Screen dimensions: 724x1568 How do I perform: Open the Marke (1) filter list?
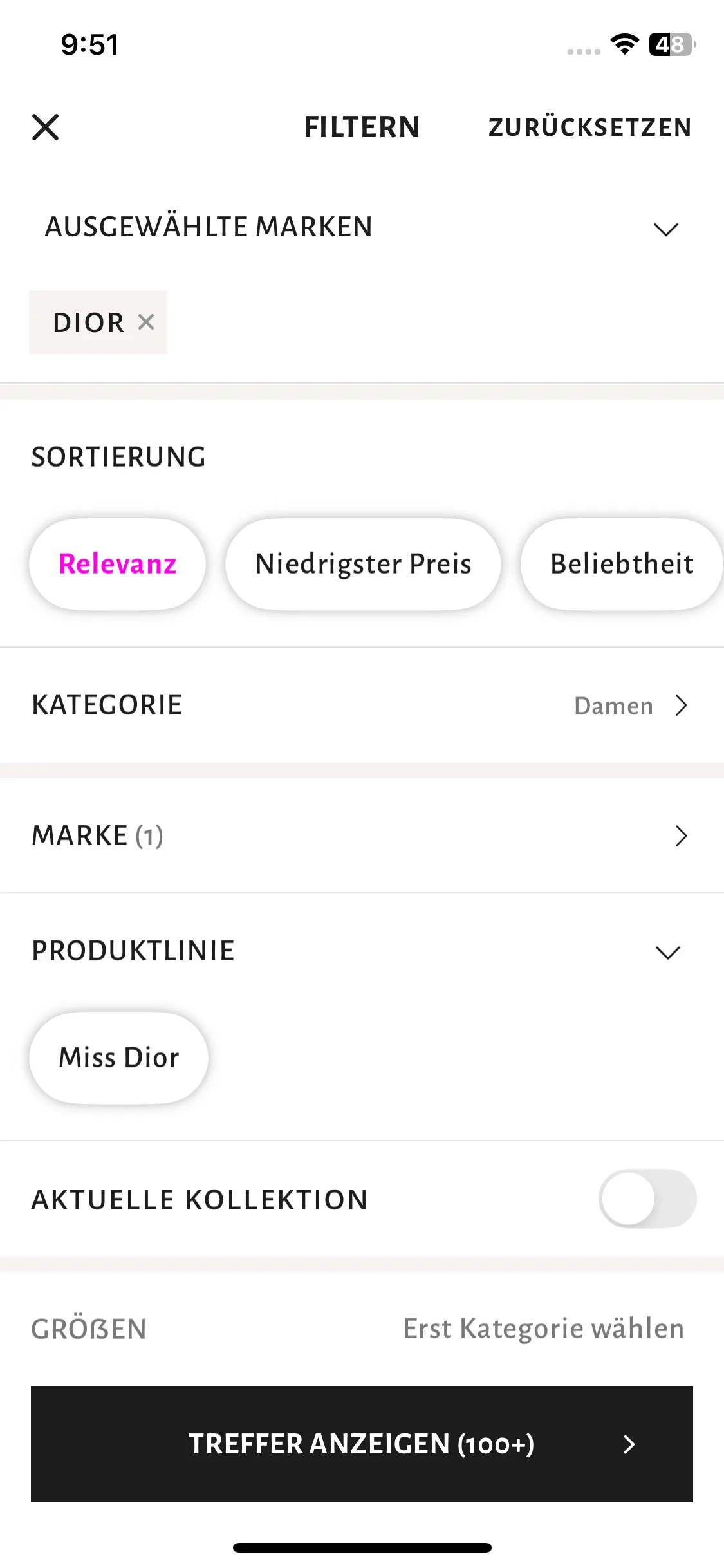[362, 835]
